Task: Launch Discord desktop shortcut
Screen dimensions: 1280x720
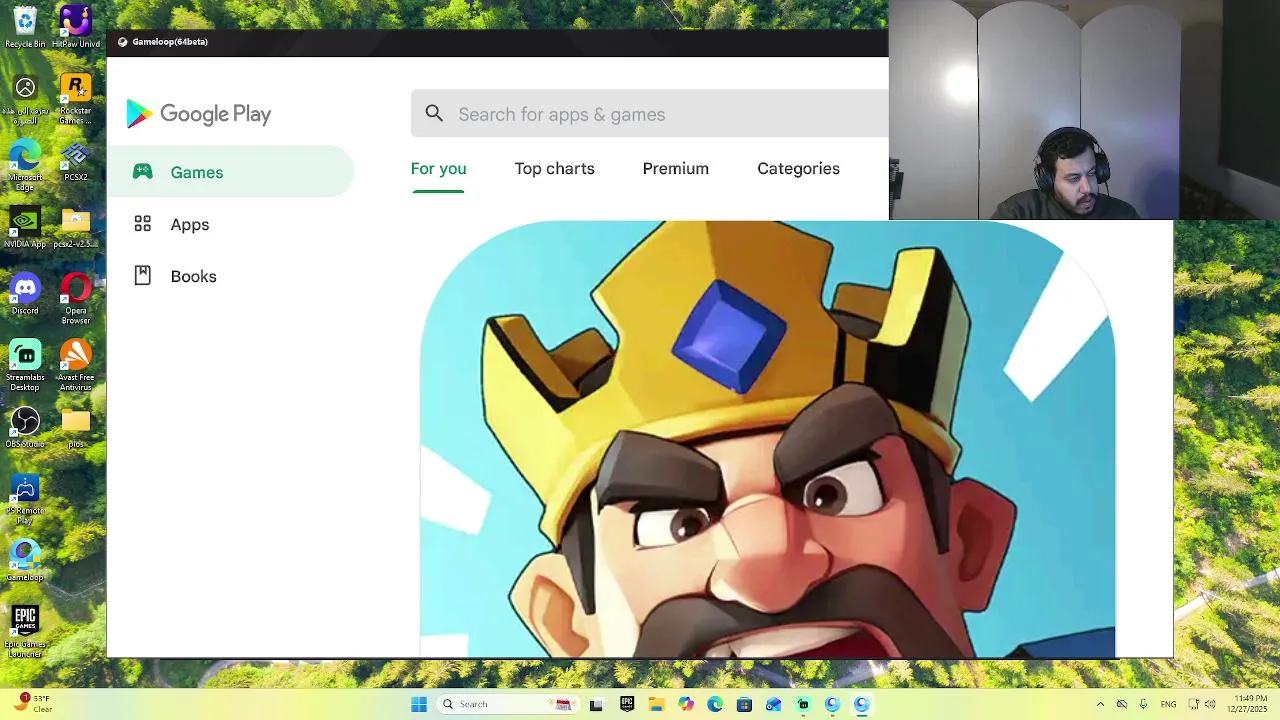Action: 25,294
